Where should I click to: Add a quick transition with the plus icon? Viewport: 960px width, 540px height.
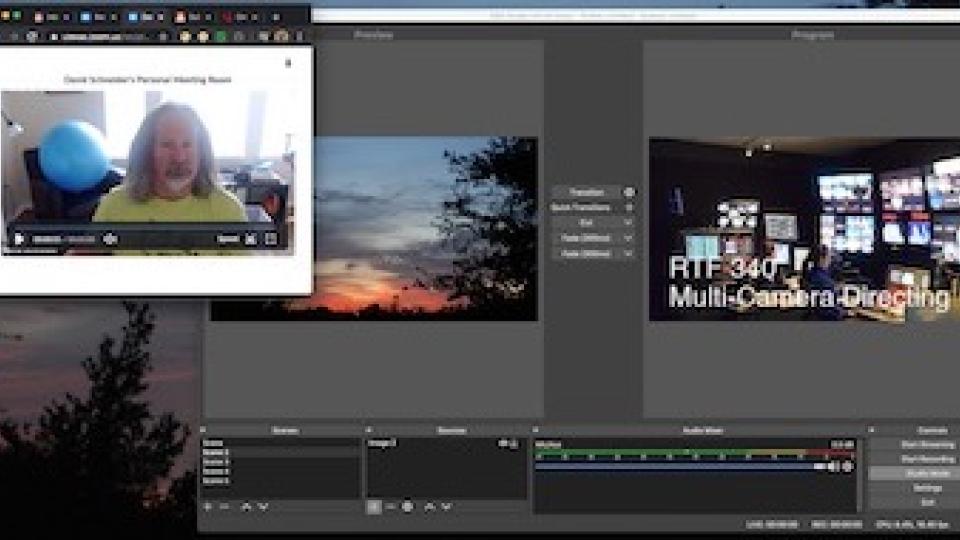[629, 208]
